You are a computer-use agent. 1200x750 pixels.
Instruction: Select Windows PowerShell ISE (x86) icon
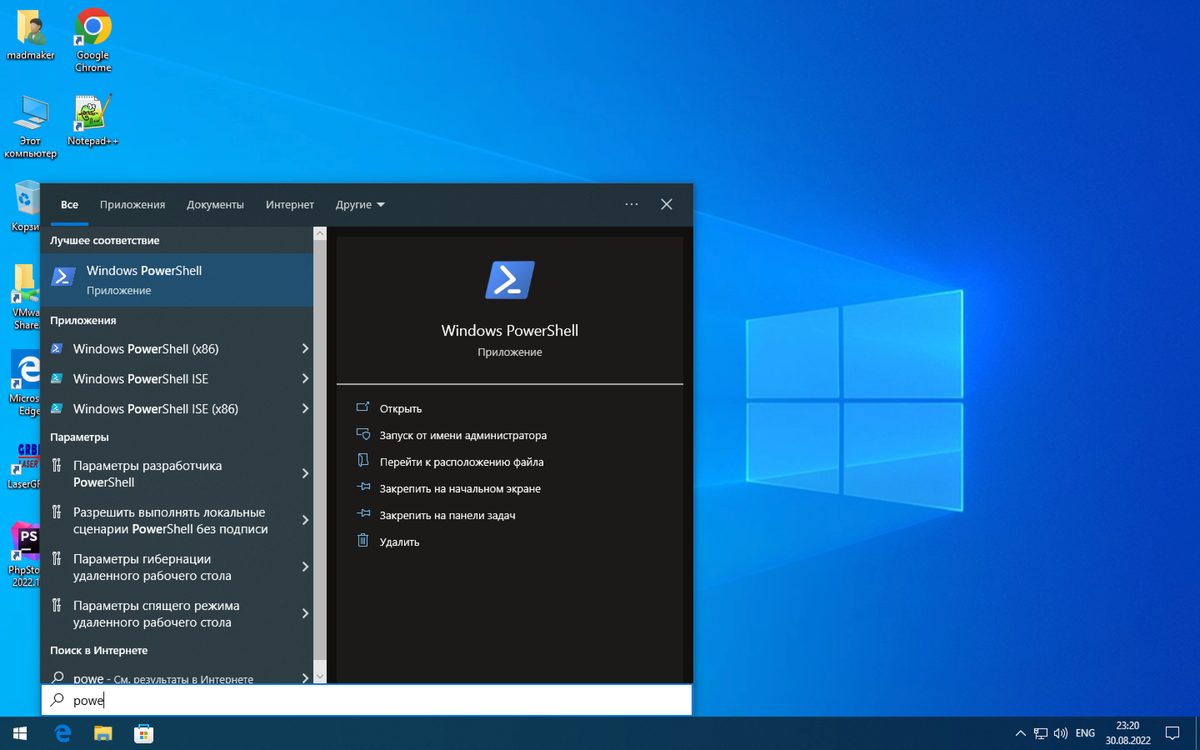[57, 409]
